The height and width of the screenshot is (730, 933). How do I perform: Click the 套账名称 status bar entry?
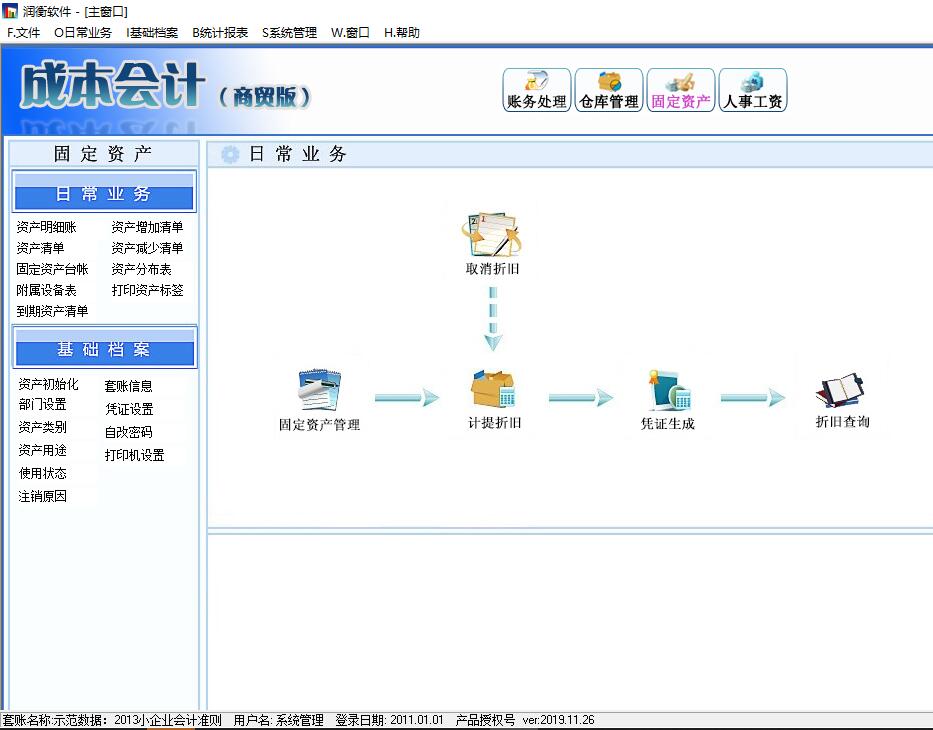tap(112, 720)
